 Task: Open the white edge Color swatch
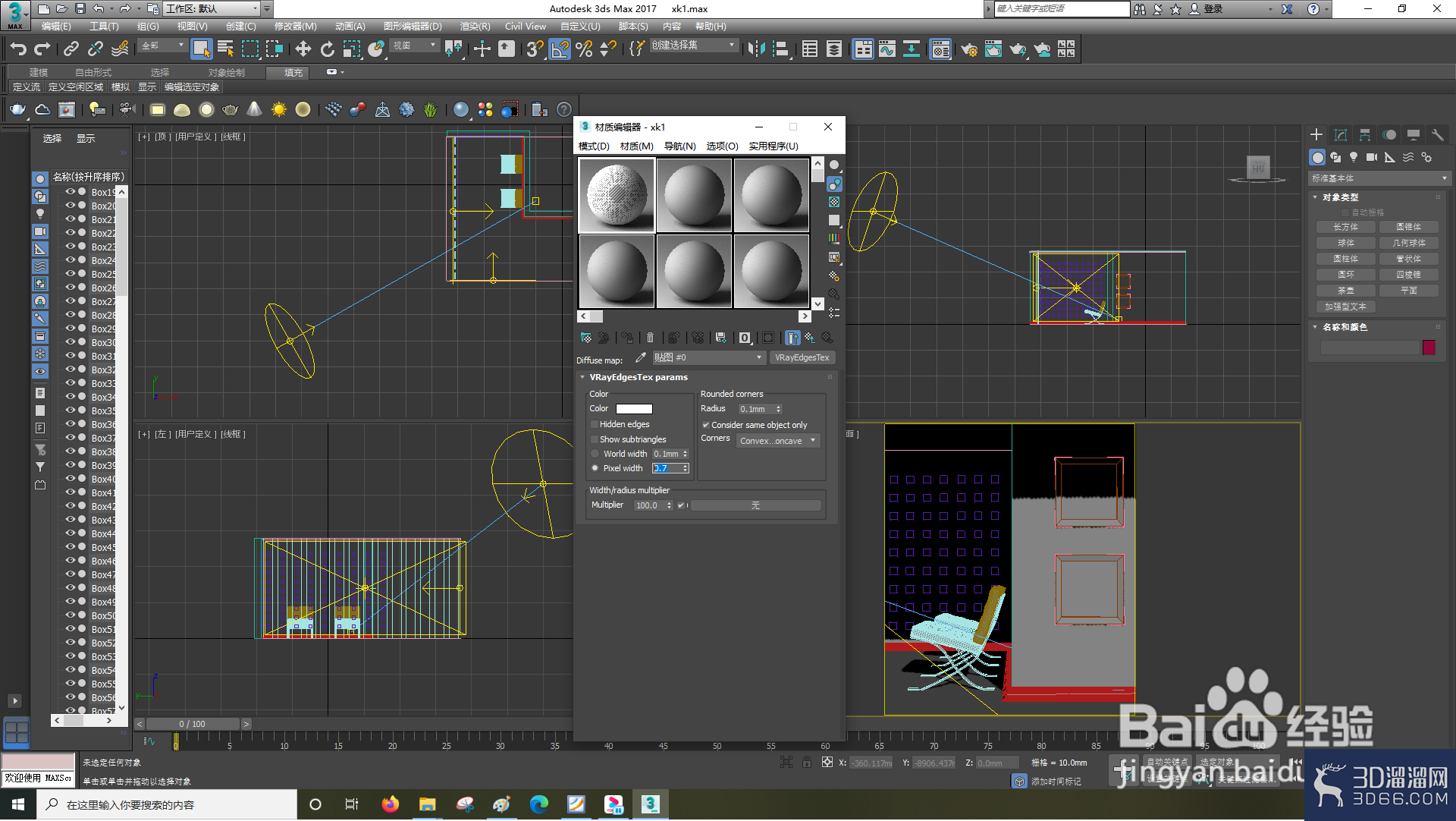tap(634, 409)
